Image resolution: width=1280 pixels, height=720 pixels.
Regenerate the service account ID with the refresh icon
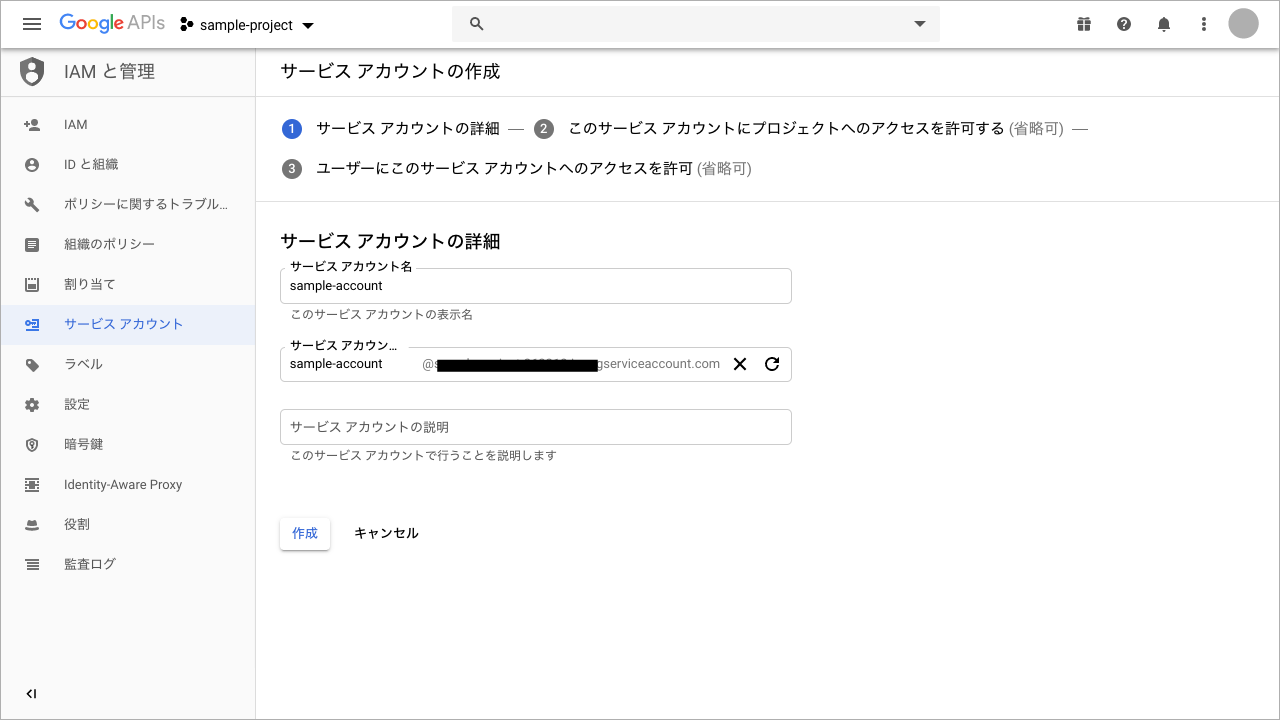[x=771, y=364]
